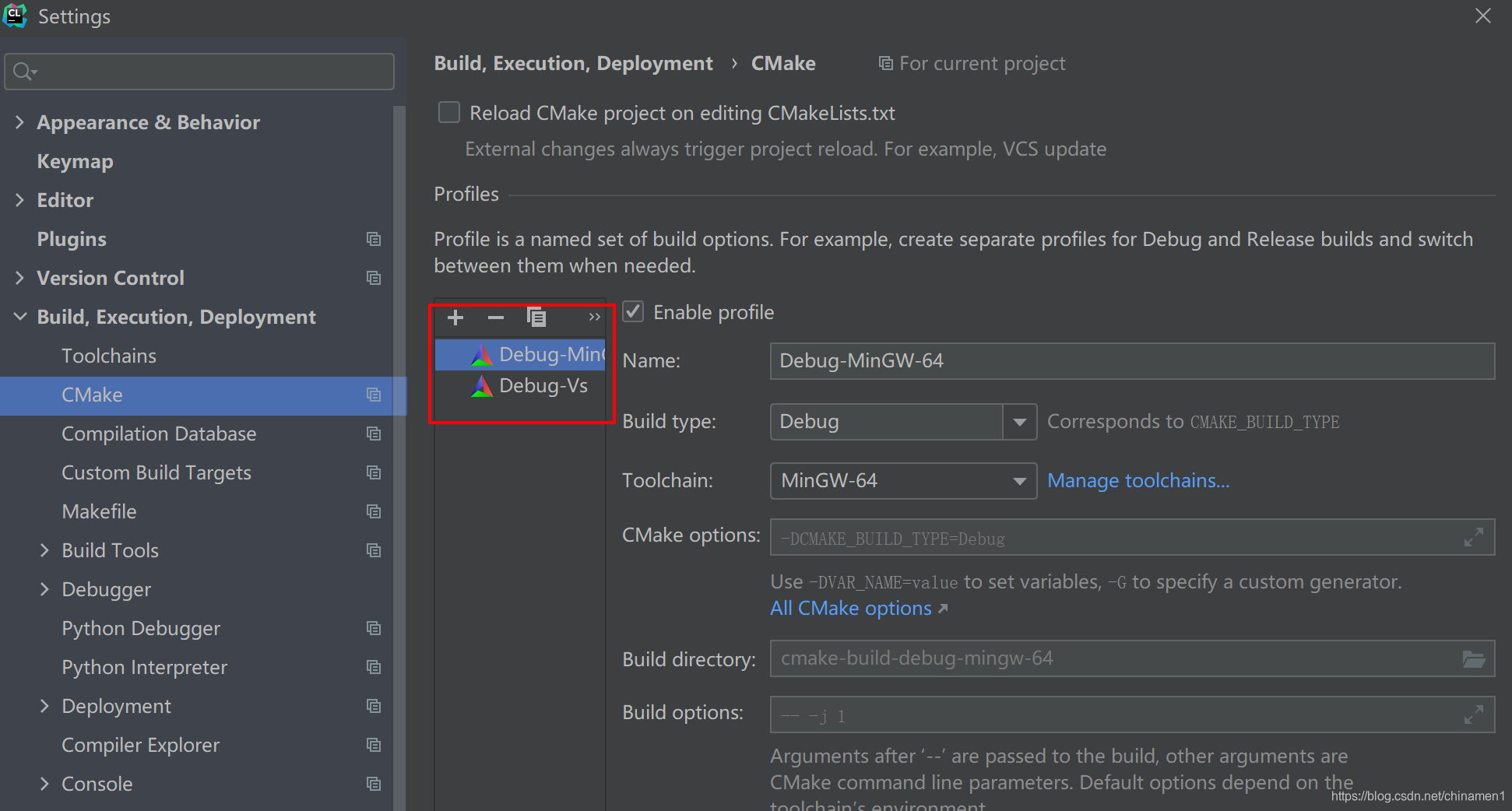Image resolution: width=1512 pixels, height=811 pixels.
Task: Expand CMake options field with arrows icon
Action: [x=1474, y=537]
